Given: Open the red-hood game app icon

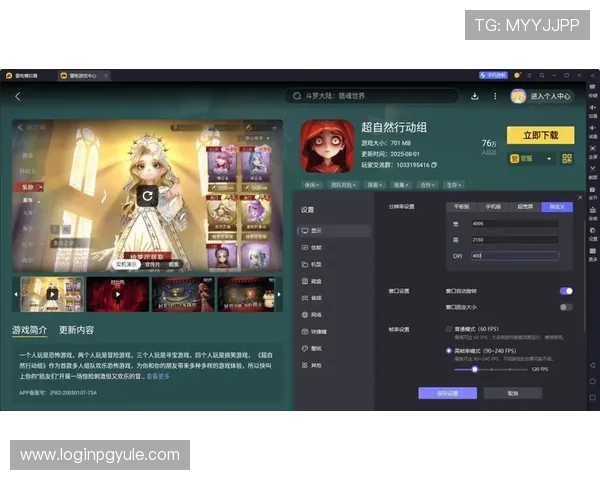Looking at the screenshot, I should tap(327, 146).
